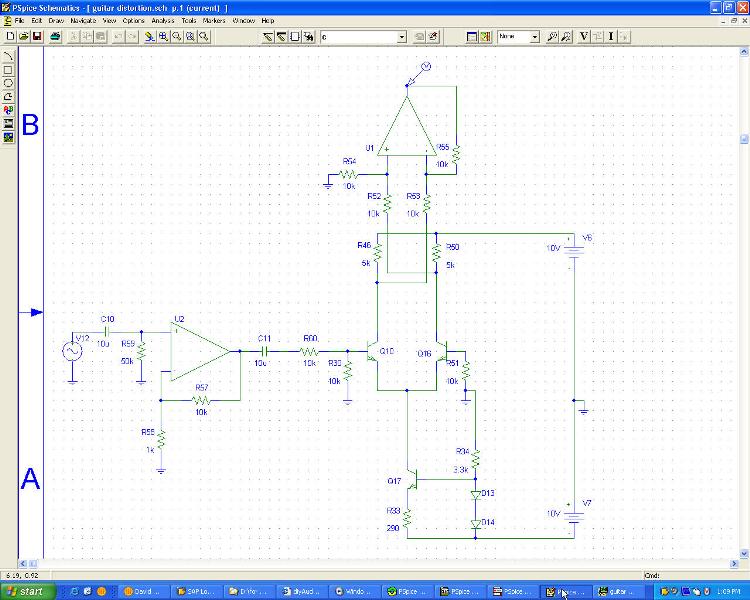The height and width of the screenshot is (600, 750).
Task: Switch to the 'diyAud...' taskbar window
Action: [x=304, y=591]
